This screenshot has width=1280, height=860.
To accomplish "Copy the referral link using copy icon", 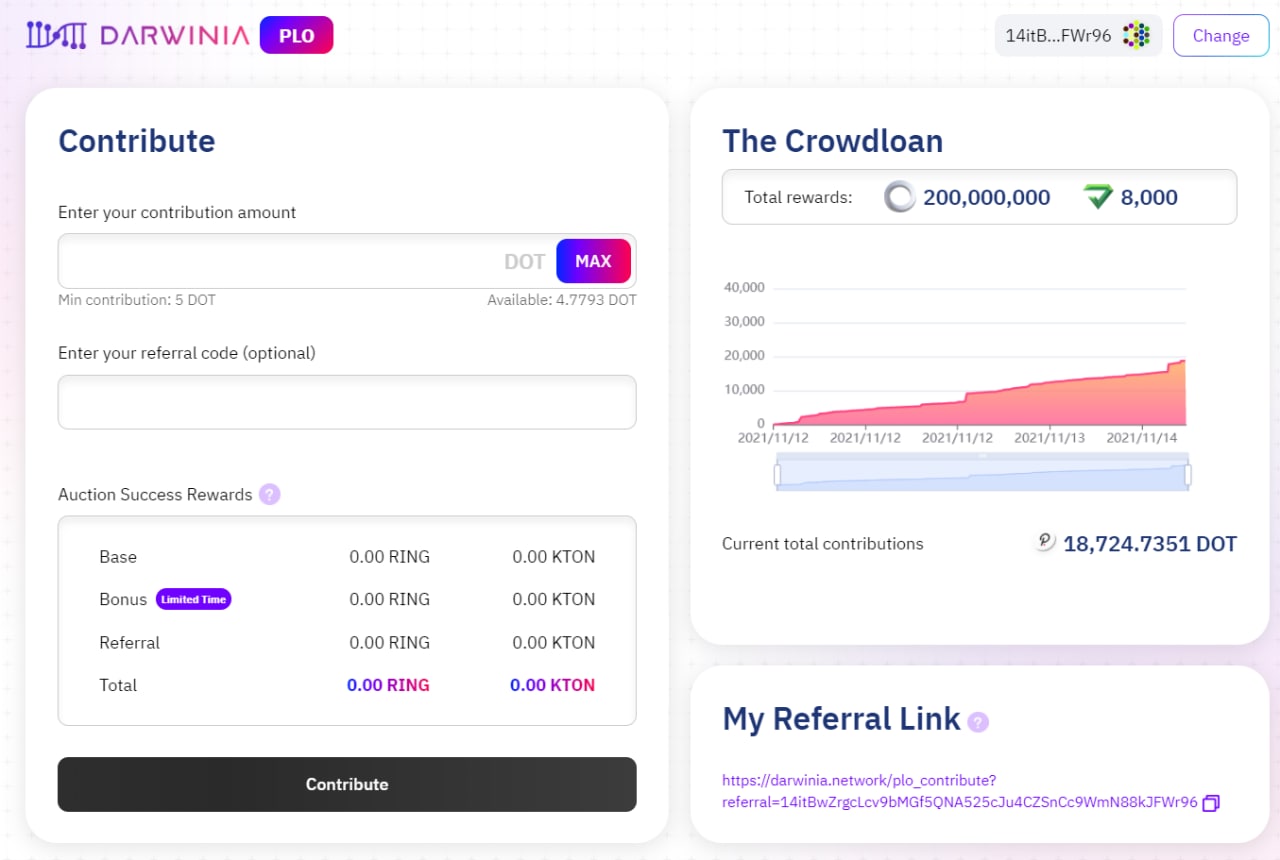I will pyautogui.click(x=1211, y=803).
